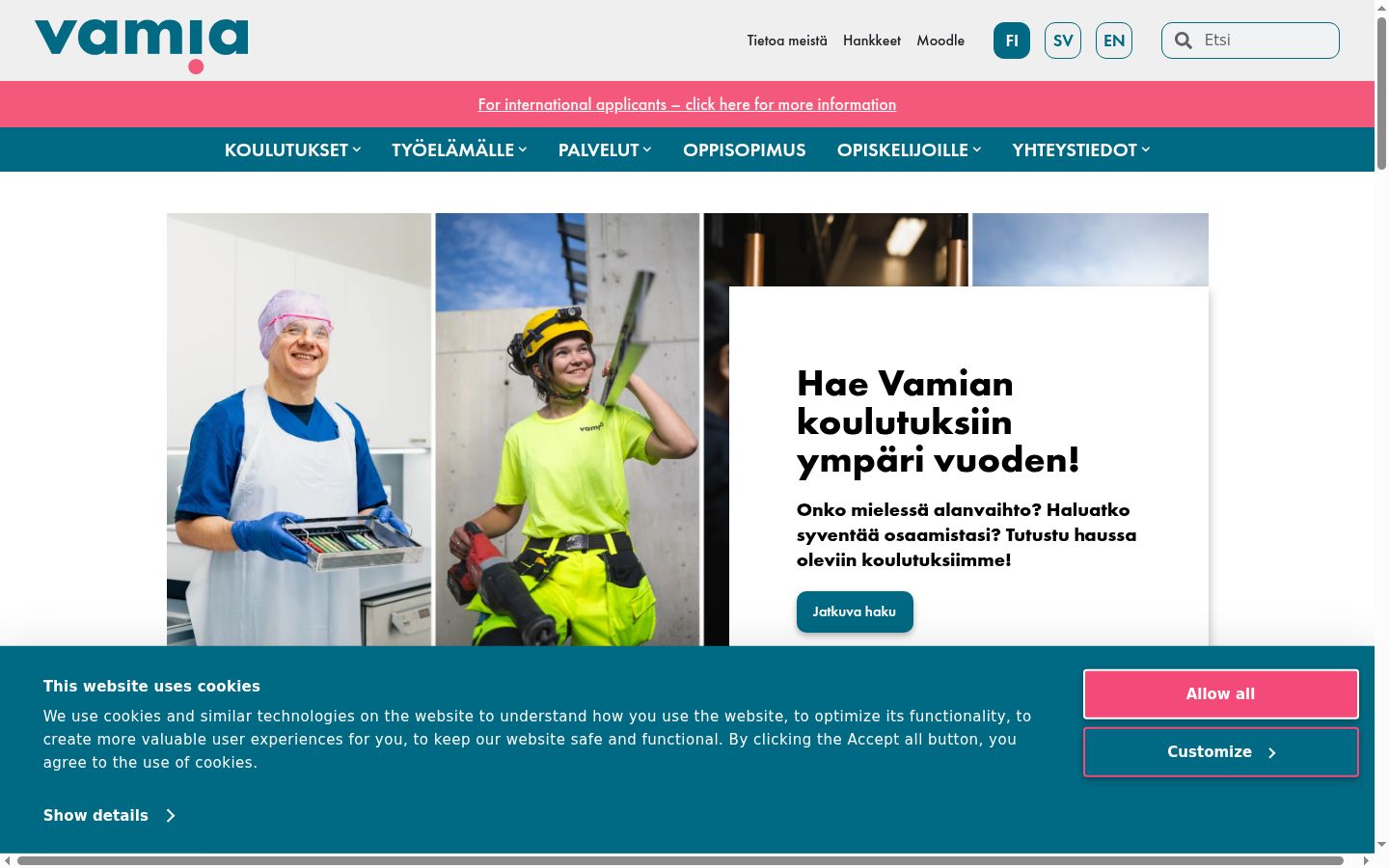The width and height of the screenshot is (1389, 868).
Task: Click the construction worker photo
Action: click(x=567, y=429)
